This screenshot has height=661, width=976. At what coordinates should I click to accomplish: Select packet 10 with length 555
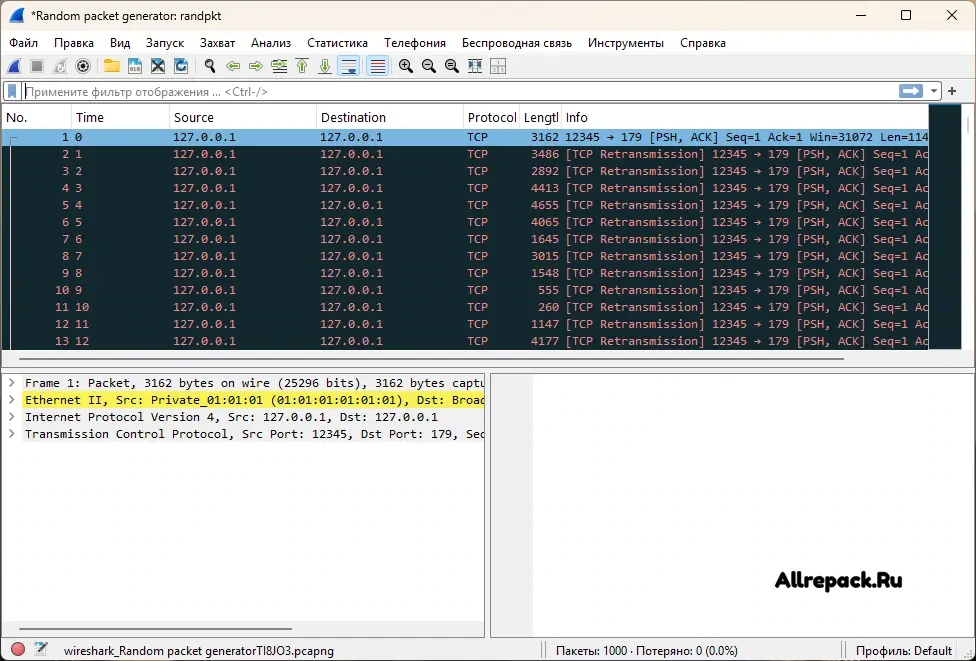click(465, 290)
